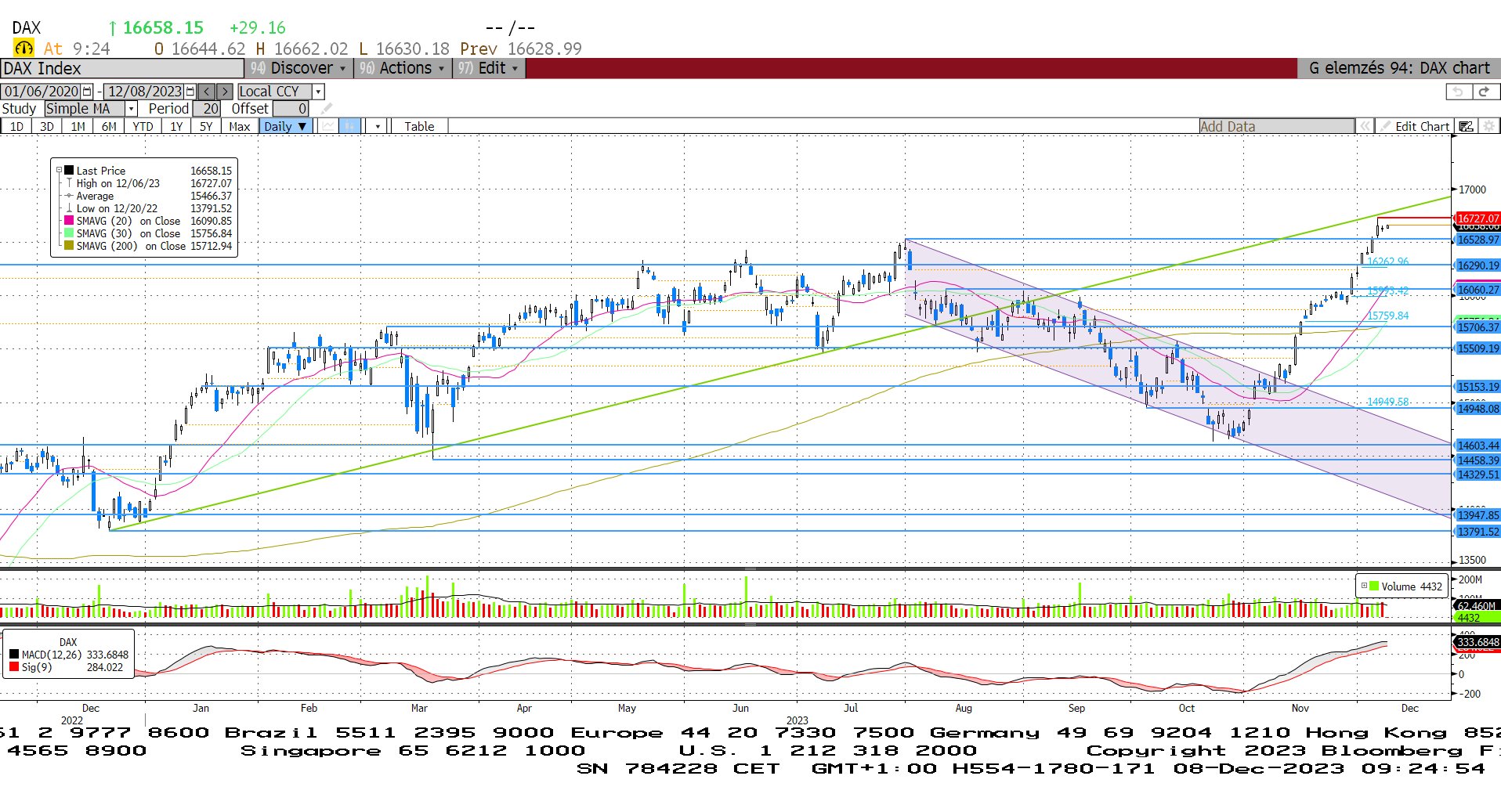The width and height of the screenshot is (1501, 812).
Task: Click the start date field 01/06/2020
Action: click(42, 92)
